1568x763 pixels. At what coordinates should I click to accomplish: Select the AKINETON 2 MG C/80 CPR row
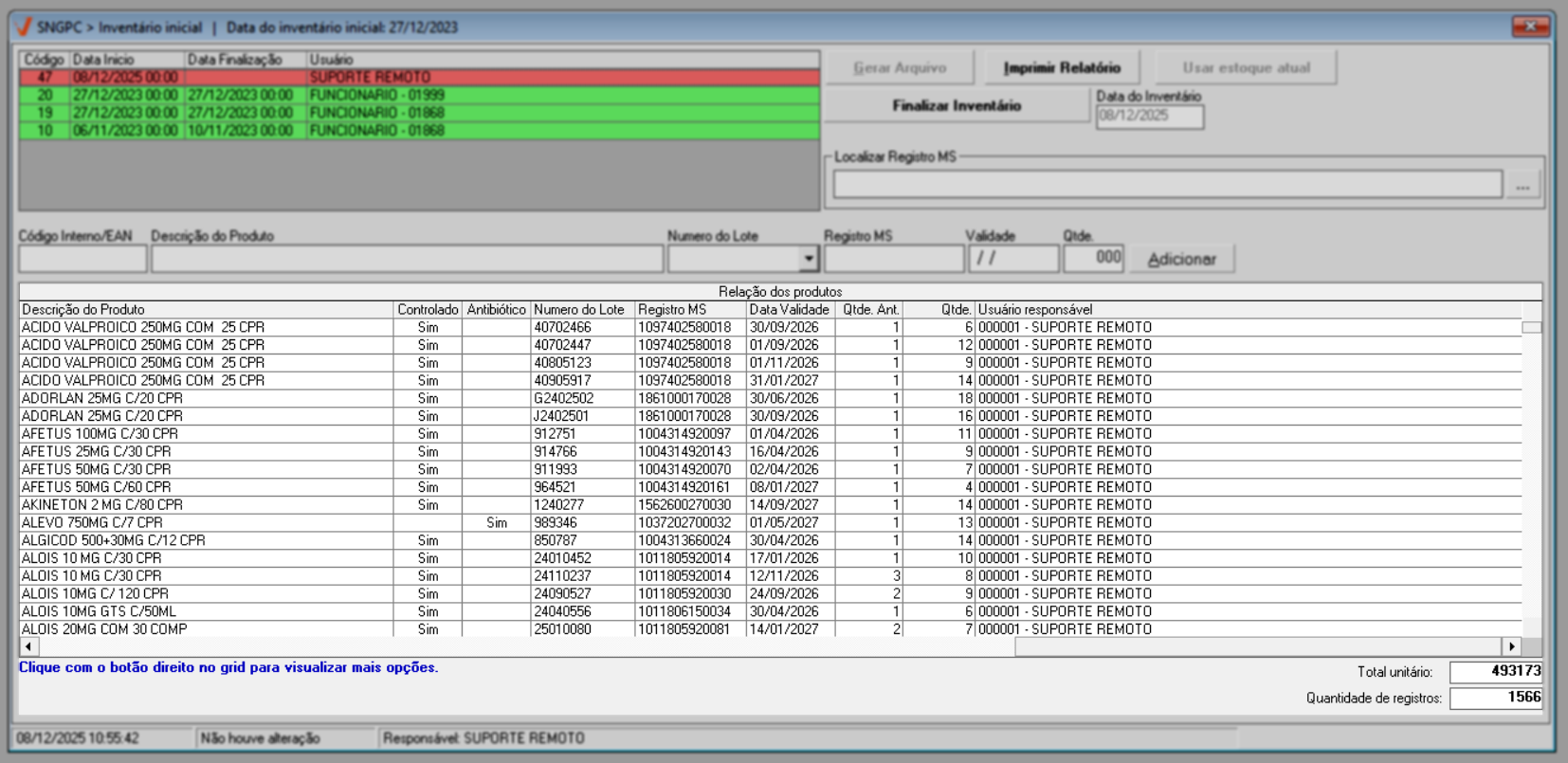coord(771,505)
